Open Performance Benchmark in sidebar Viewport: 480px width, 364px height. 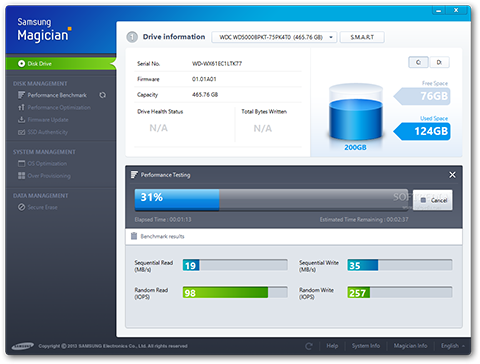(57, 95)
